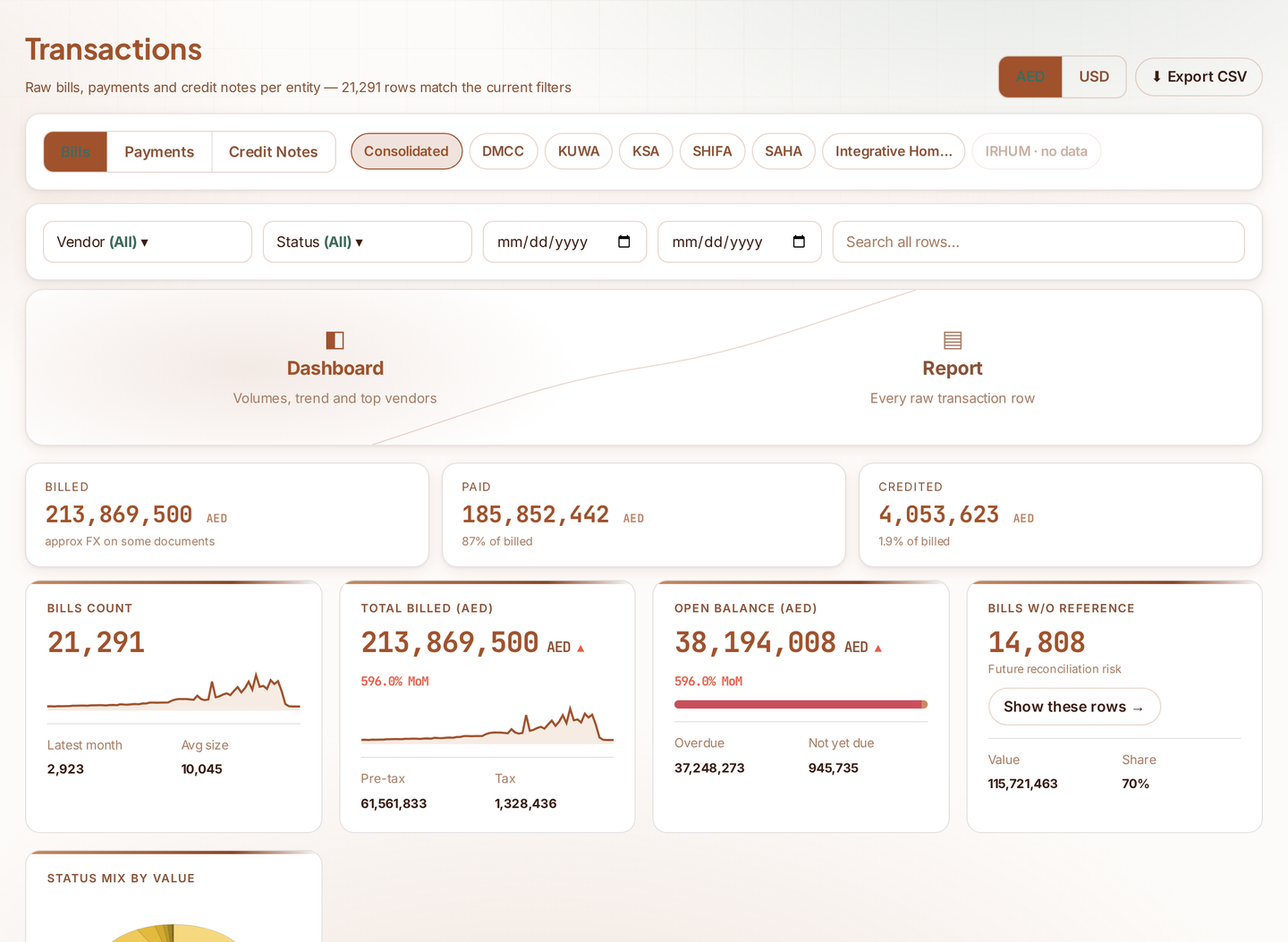Click the Bills Count sparkline chart
The height and width of the screenshot is (942, 1288).
coord(174,692)
